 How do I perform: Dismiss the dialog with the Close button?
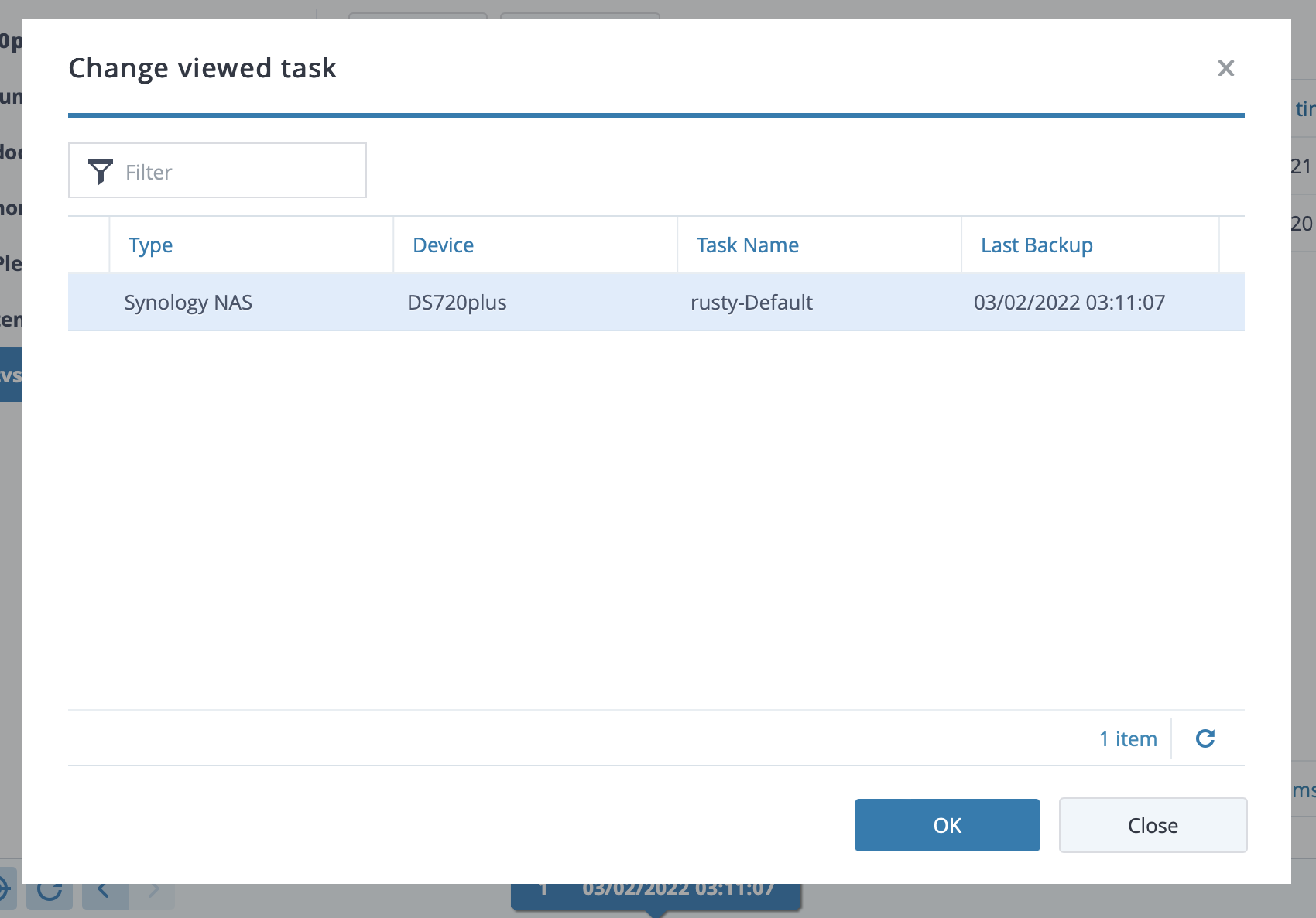tap(1153, 824)
